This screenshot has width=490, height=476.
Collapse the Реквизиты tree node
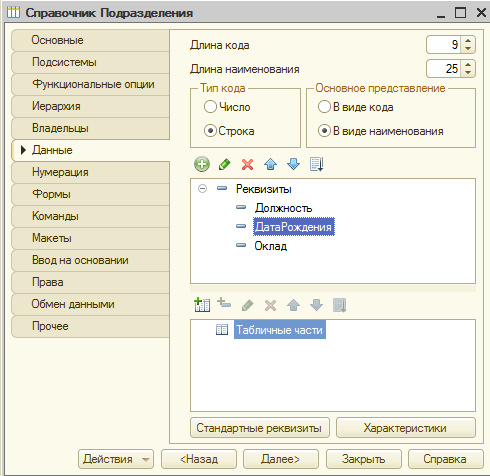tap(202, 189)
